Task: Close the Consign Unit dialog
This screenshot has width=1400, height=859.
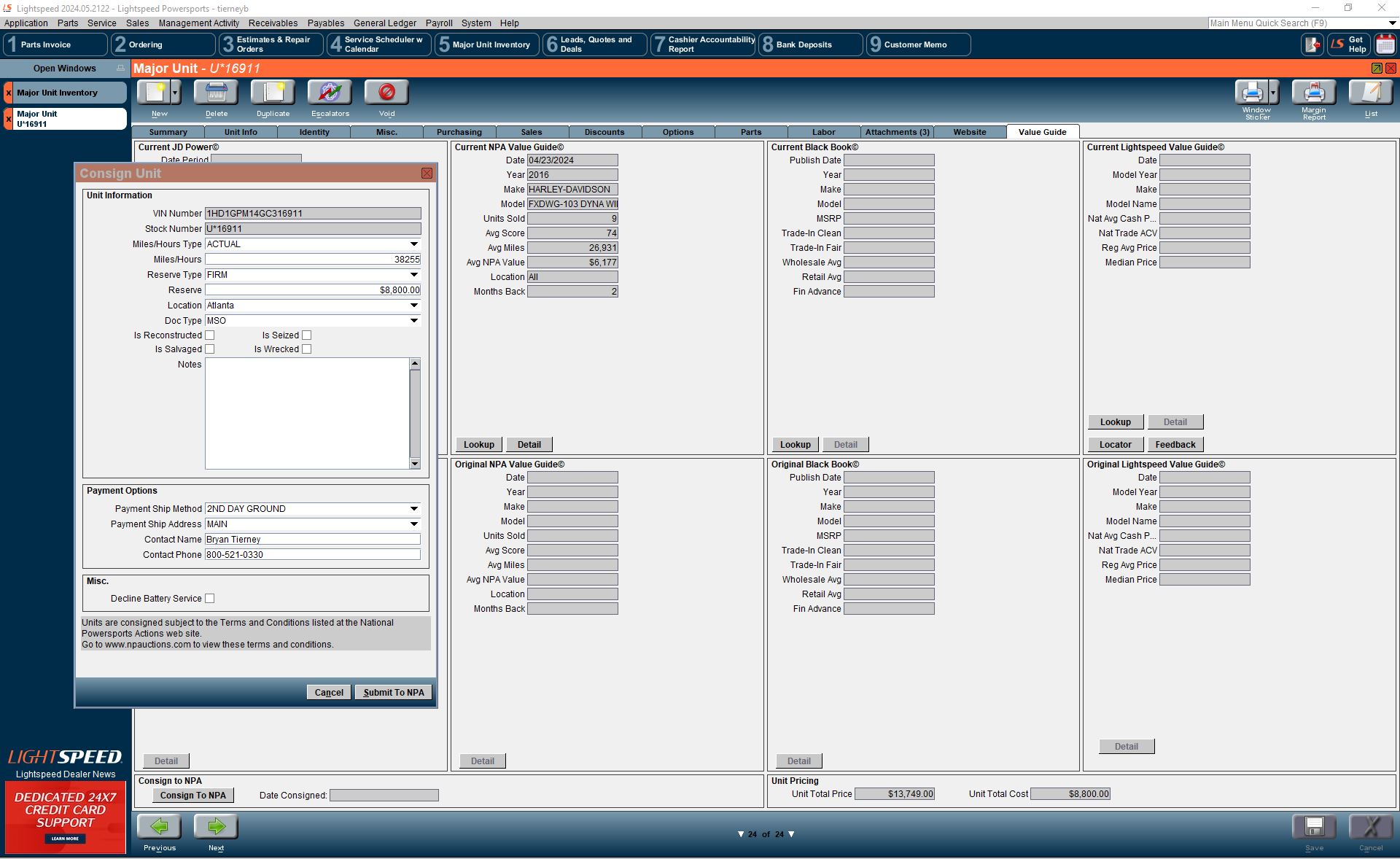Action: click(427, 174)
